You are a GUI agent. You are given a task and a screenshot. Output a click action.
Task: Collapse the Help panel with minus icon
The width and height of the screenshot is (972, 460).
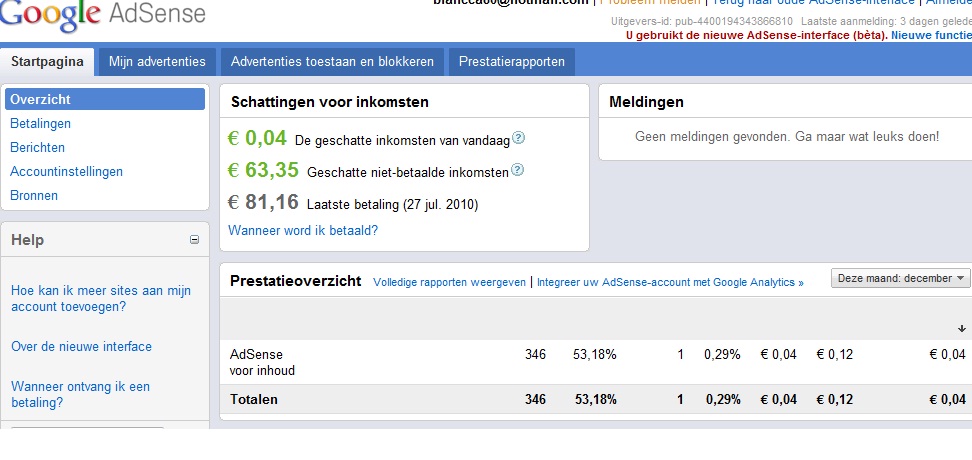tap(195, 240)
